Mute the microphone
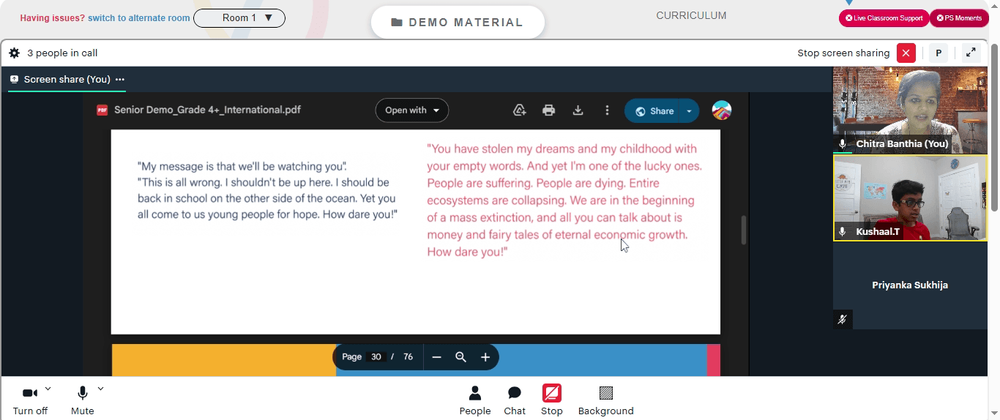Viewport: 1000px width, 420px height. (82, 401)
